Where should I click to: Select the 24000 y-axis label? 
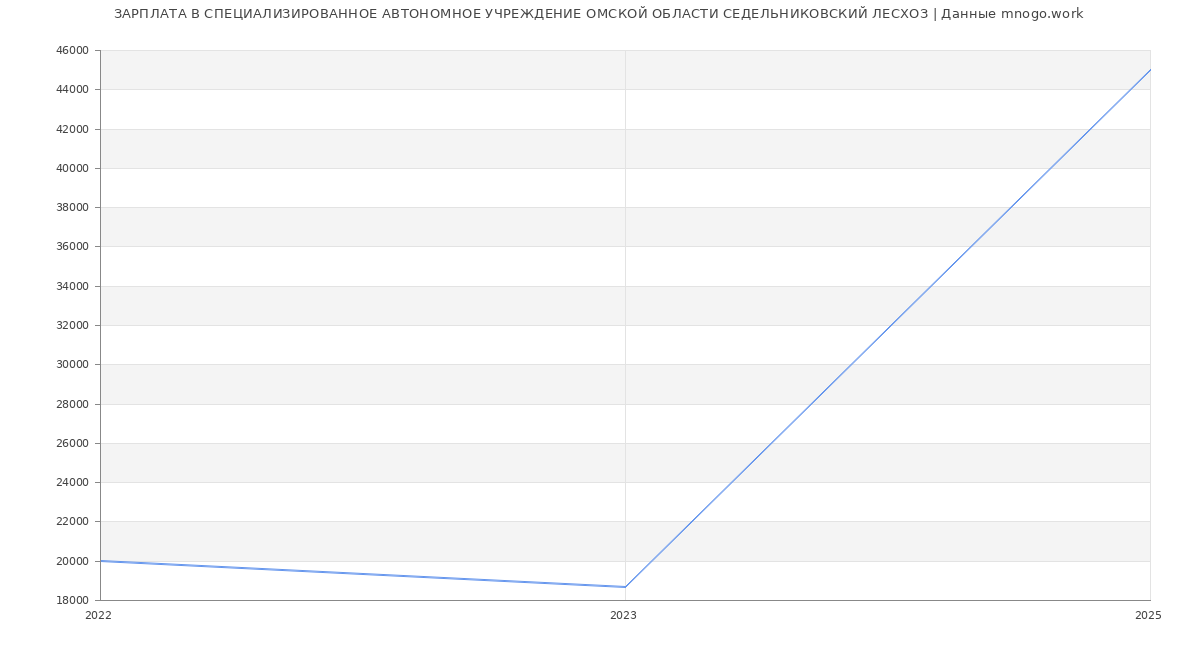(x=72, y=483)
